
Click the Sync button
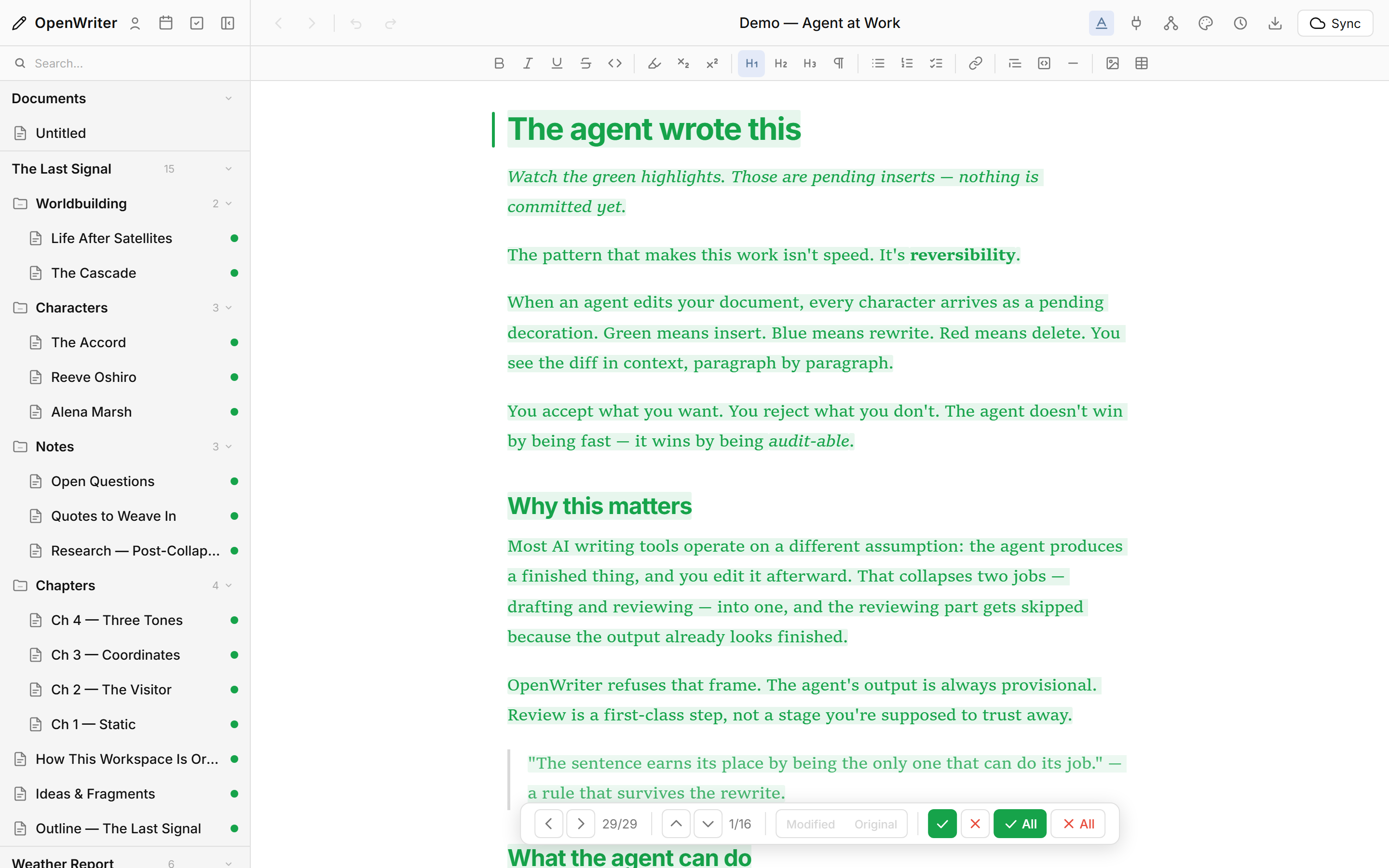click(x=1334, y=23)
